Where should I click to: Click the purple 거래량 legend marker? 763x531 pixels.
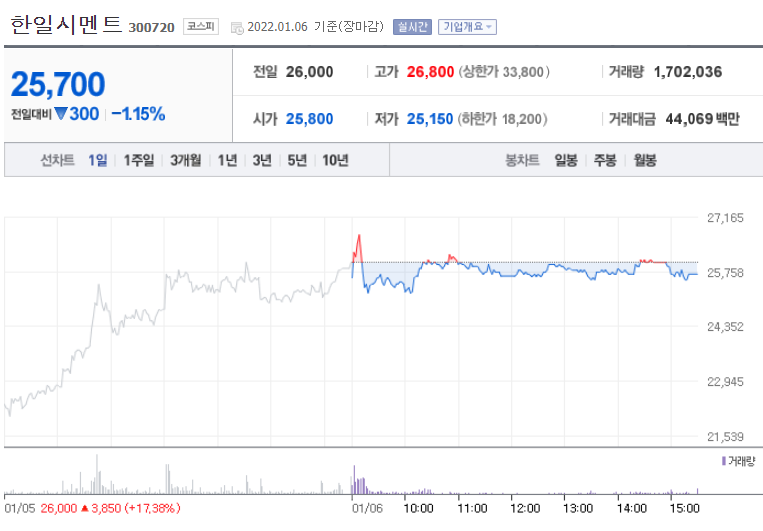(724, 460)
